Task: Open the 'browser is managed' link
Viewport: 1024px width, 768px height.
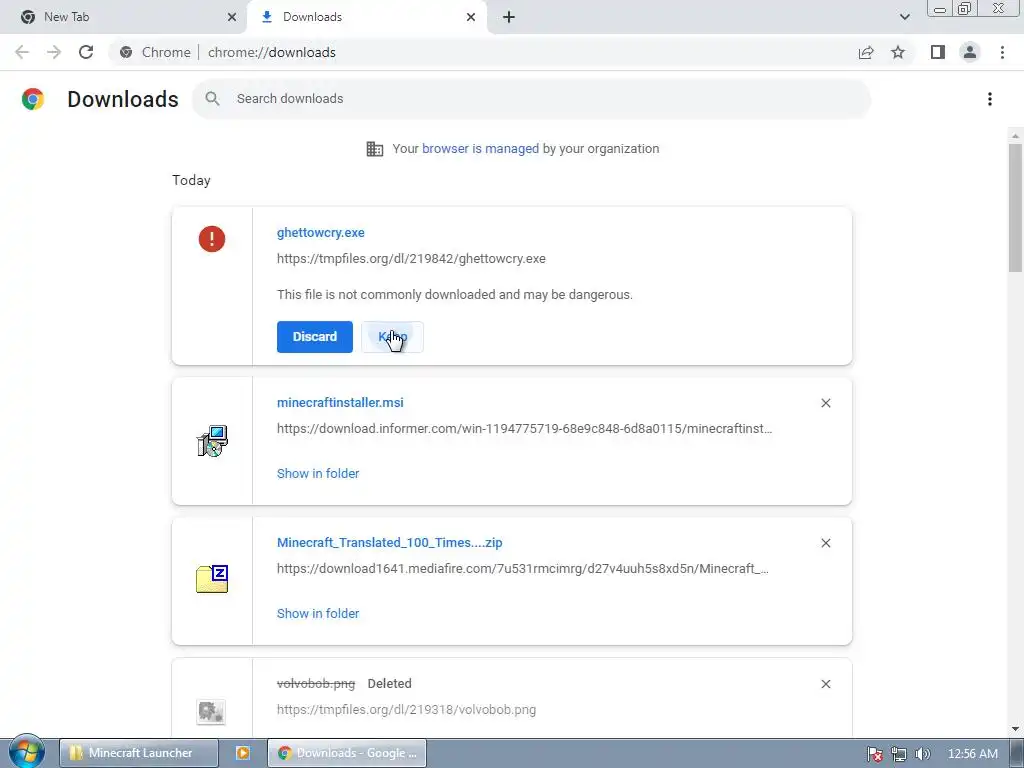Action: [x=481, y=148]
